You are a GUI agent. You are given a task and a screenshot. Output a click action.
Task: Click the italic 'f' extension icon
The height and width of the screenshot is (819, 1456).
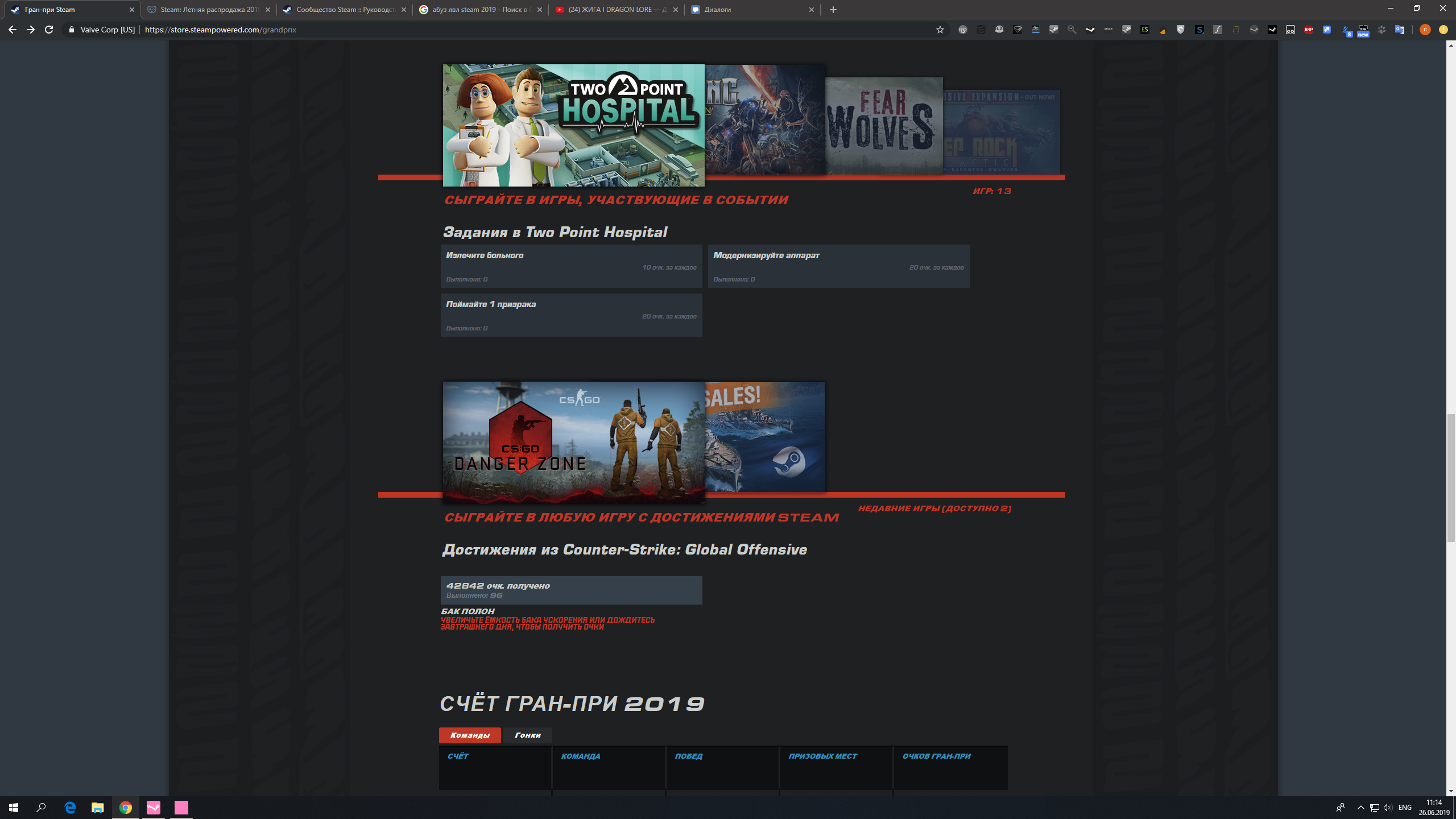(1218, 30)
